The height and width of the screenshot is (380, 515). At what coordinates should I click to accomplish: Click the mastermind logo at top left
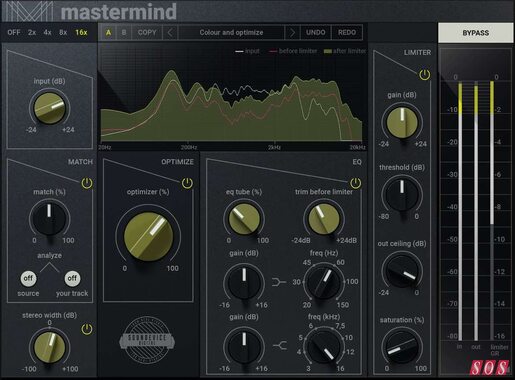click(x=91, y=11)
